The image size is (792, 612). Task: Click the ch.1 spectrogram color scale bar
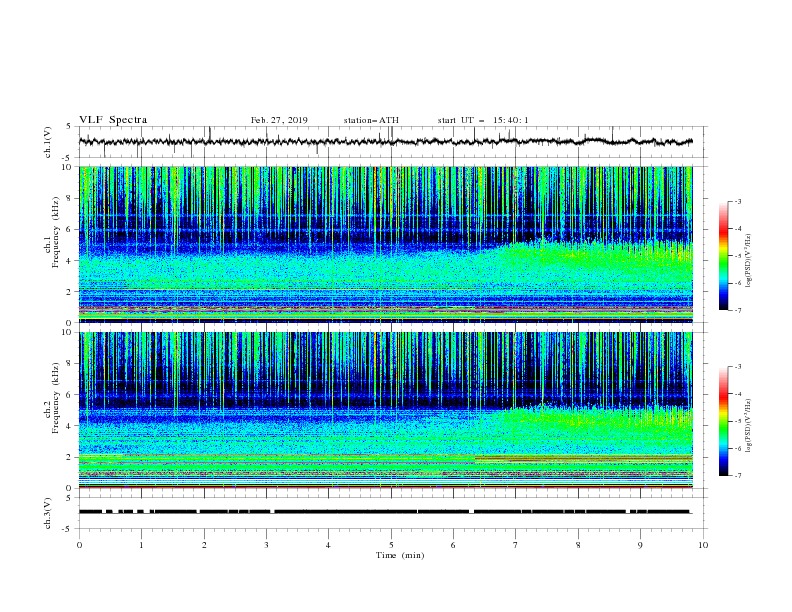pos(724,256)
